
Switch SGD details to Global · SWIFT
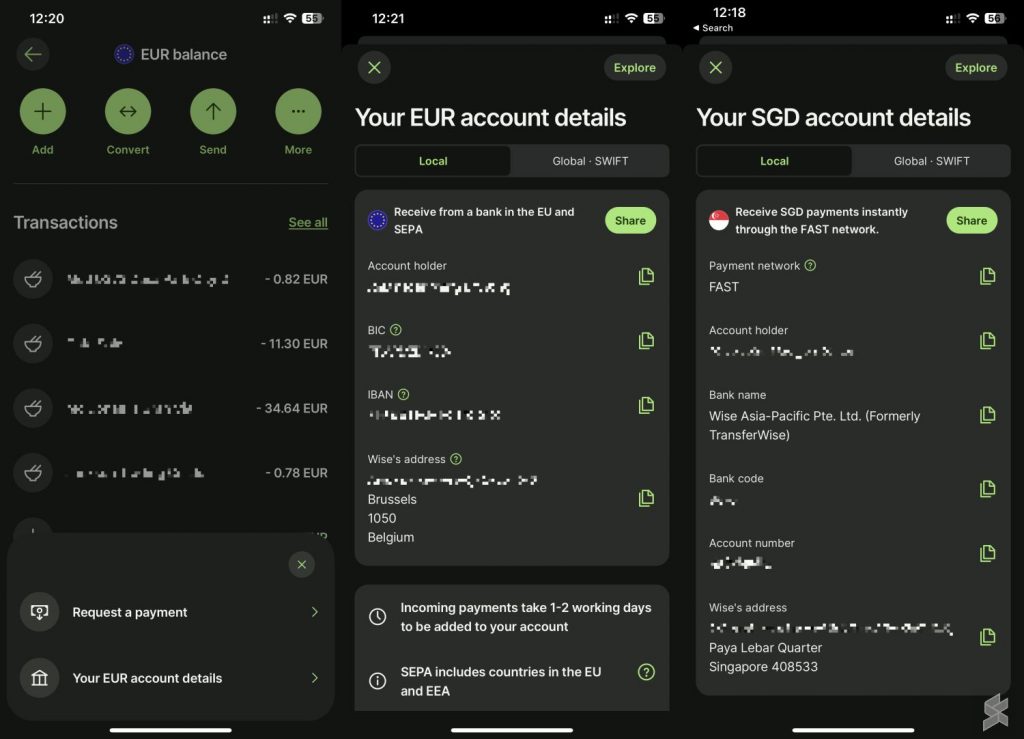tap(931, 161)
